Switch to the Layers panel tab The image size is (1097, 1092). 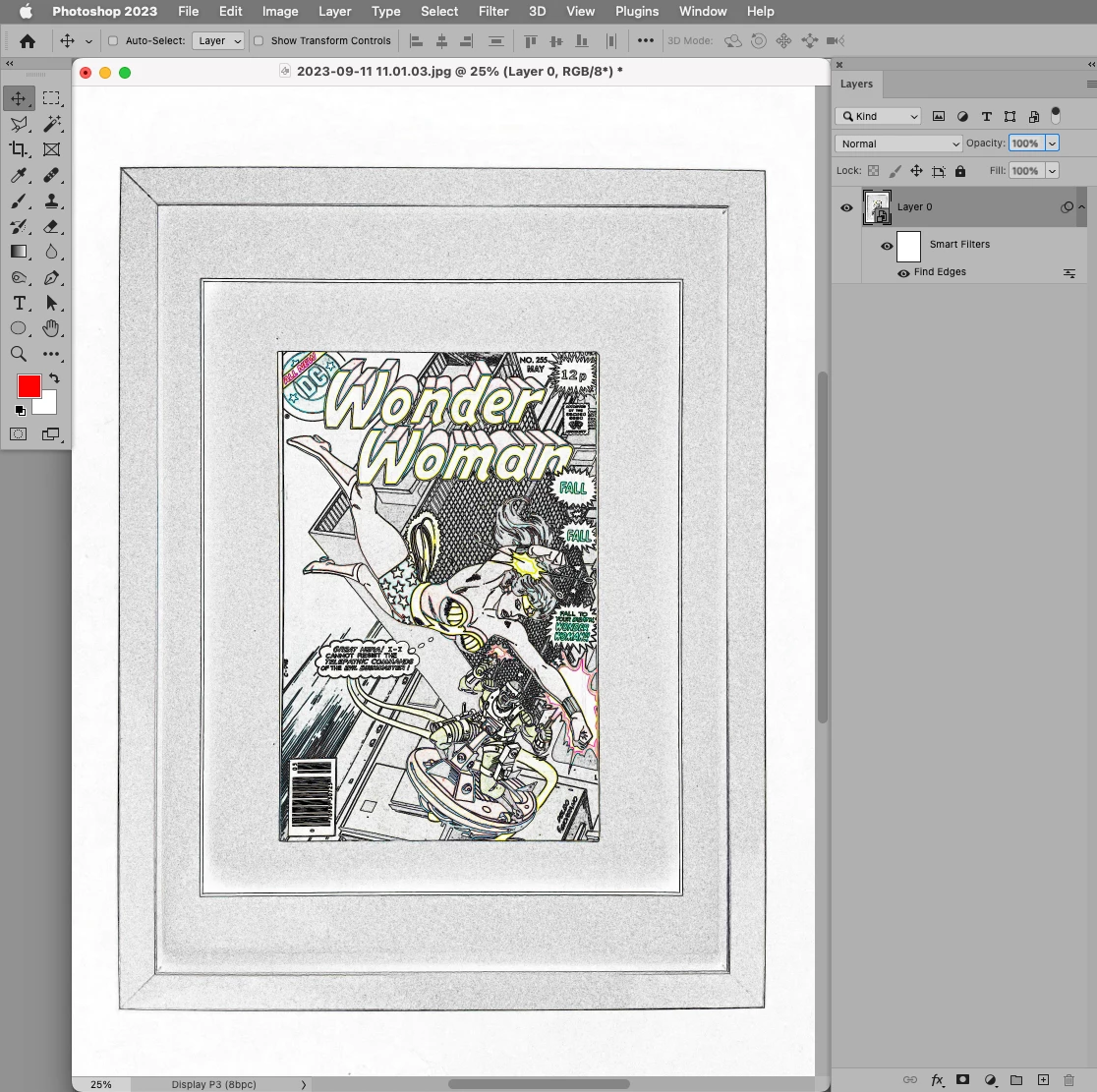tap(856, 84)
